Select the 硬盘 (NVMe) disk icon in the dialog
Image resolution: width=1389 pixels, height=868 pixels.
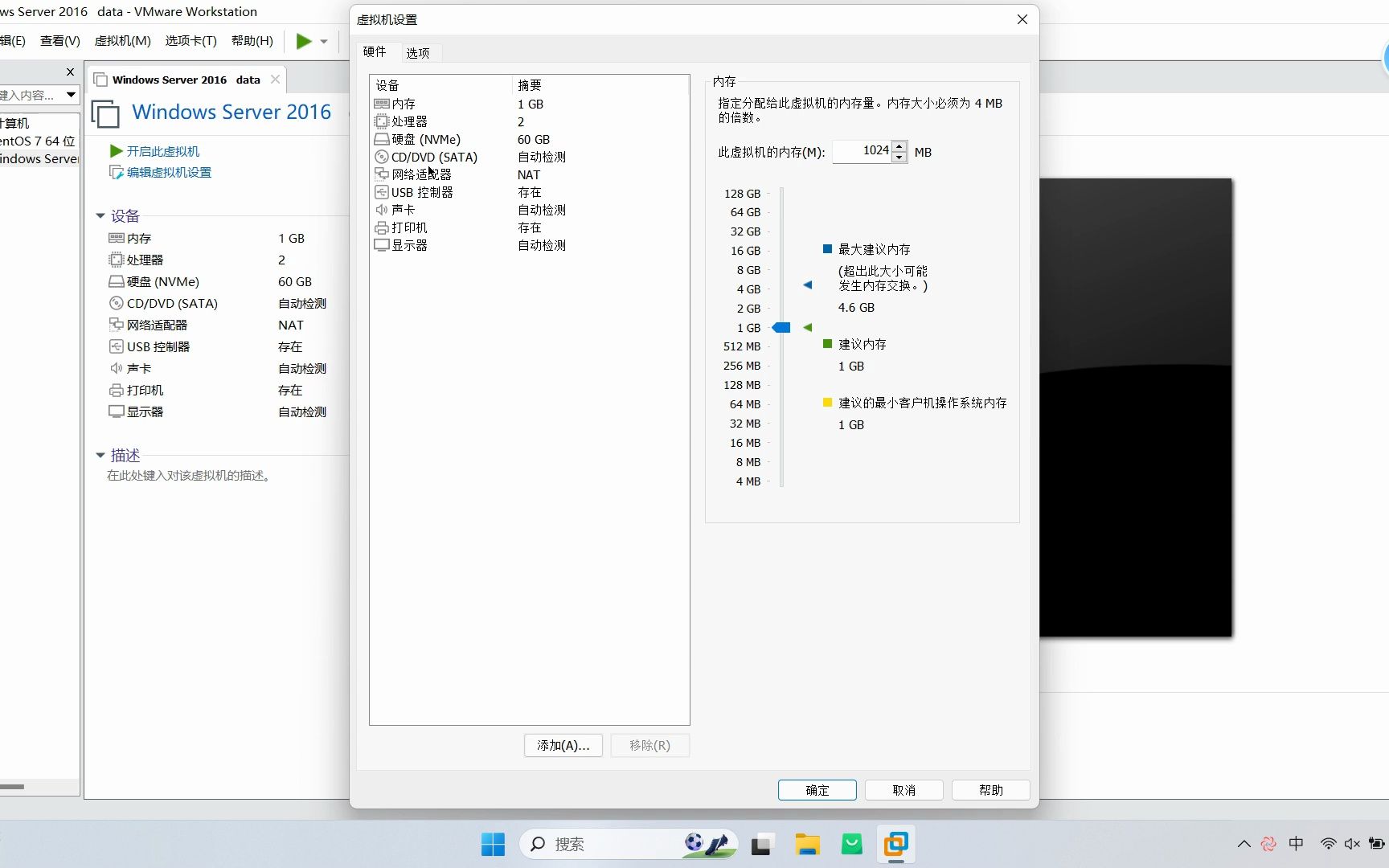click(x=382, y=139)
